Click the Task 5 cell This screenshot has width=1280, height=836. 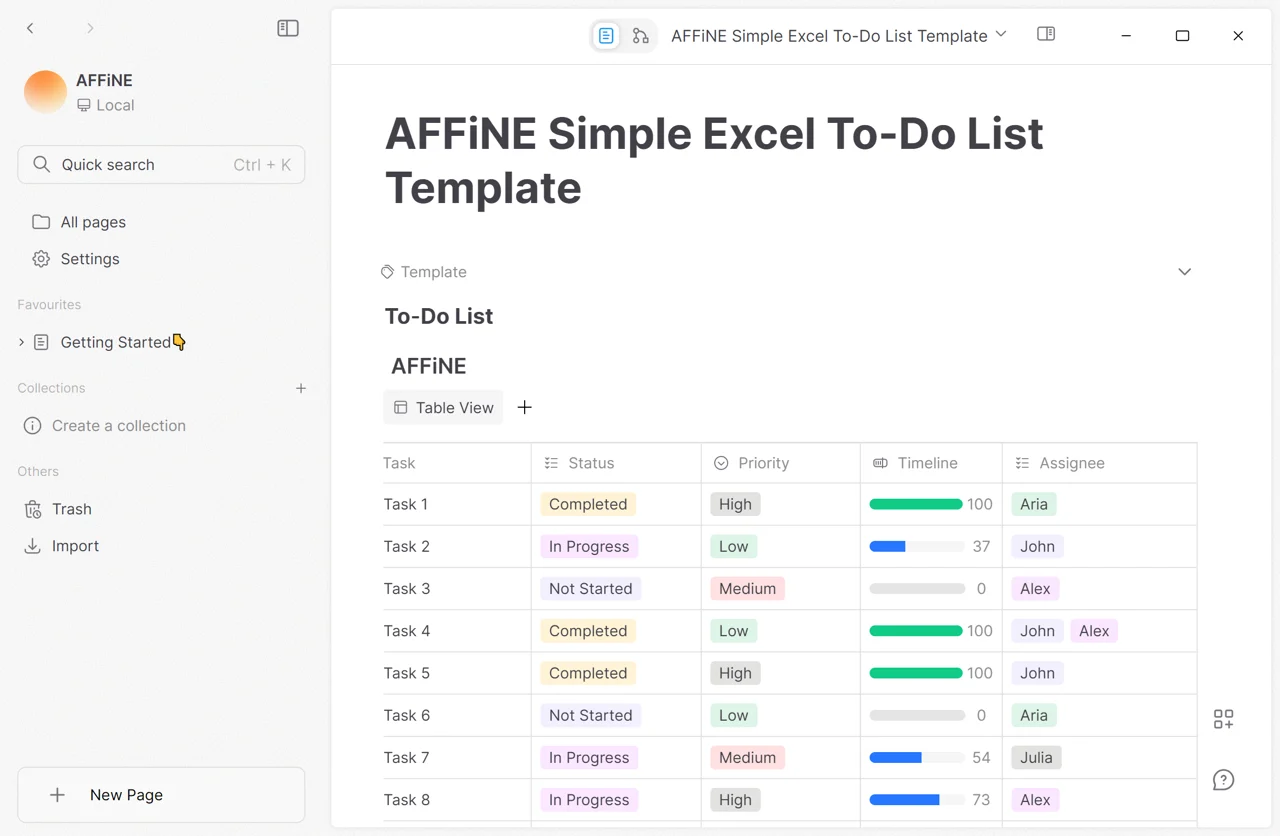[457, 673]
